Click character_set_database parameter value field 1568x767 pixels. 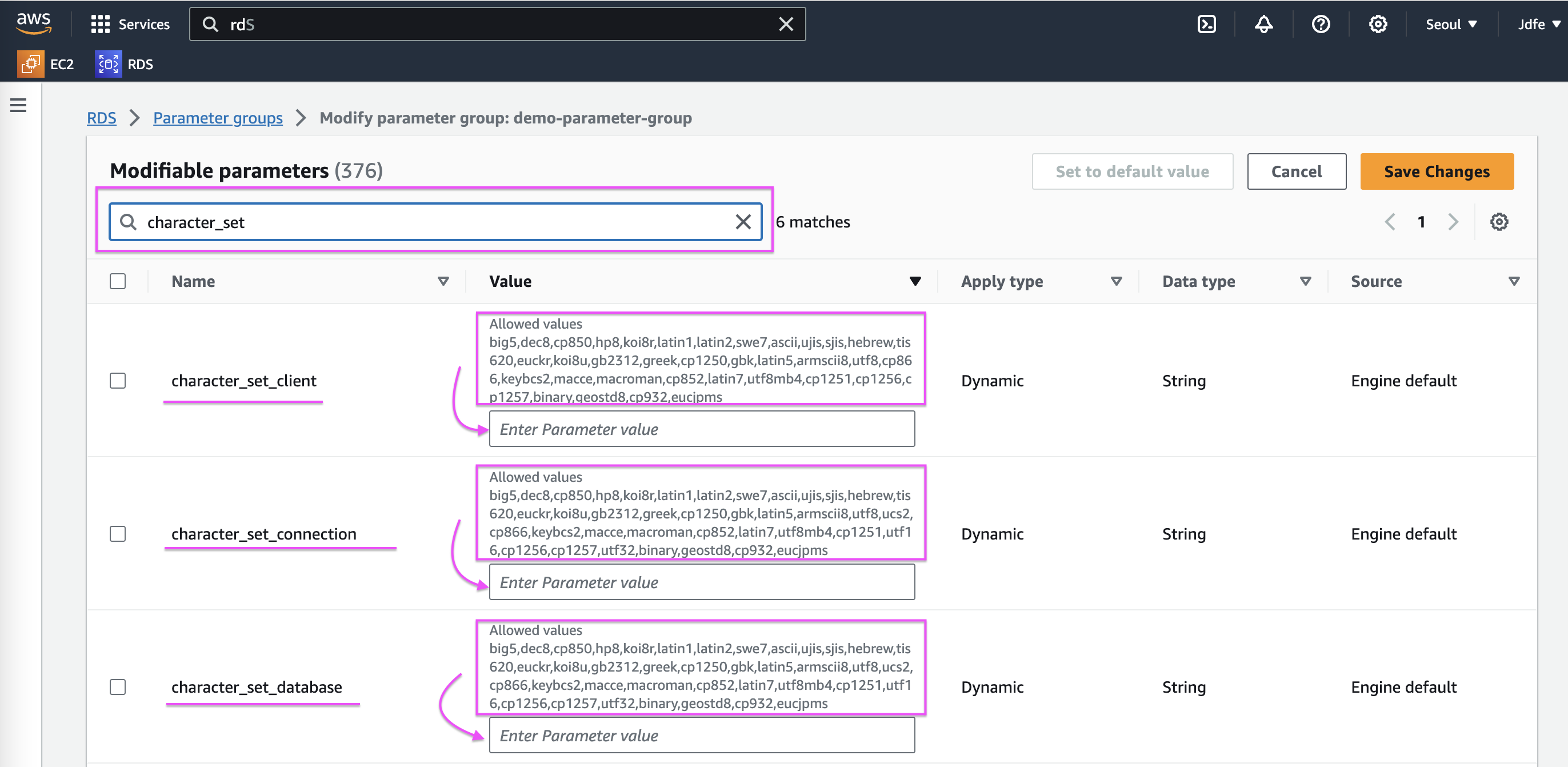click(701, 735)
